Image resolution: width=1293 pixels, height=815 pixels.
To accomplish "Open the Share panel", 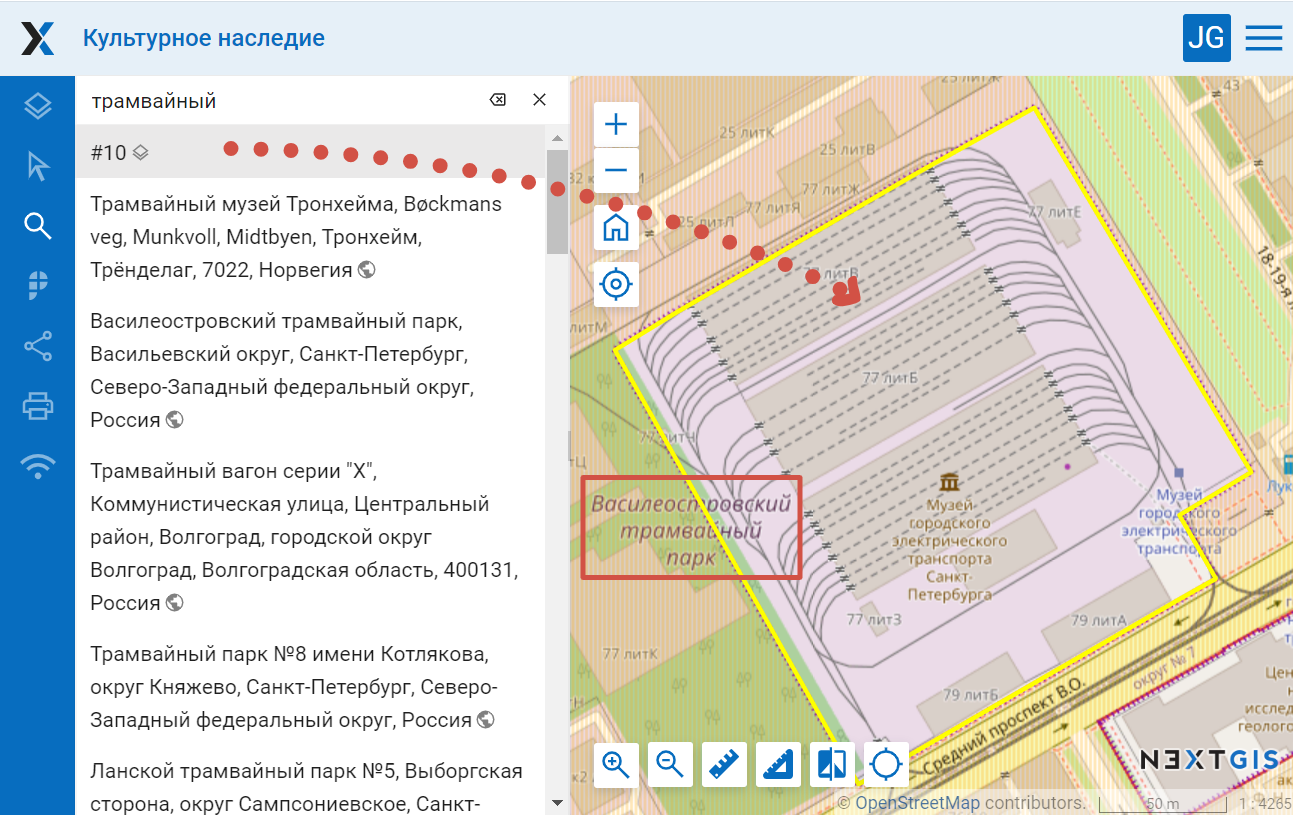I will click(38, 346).
